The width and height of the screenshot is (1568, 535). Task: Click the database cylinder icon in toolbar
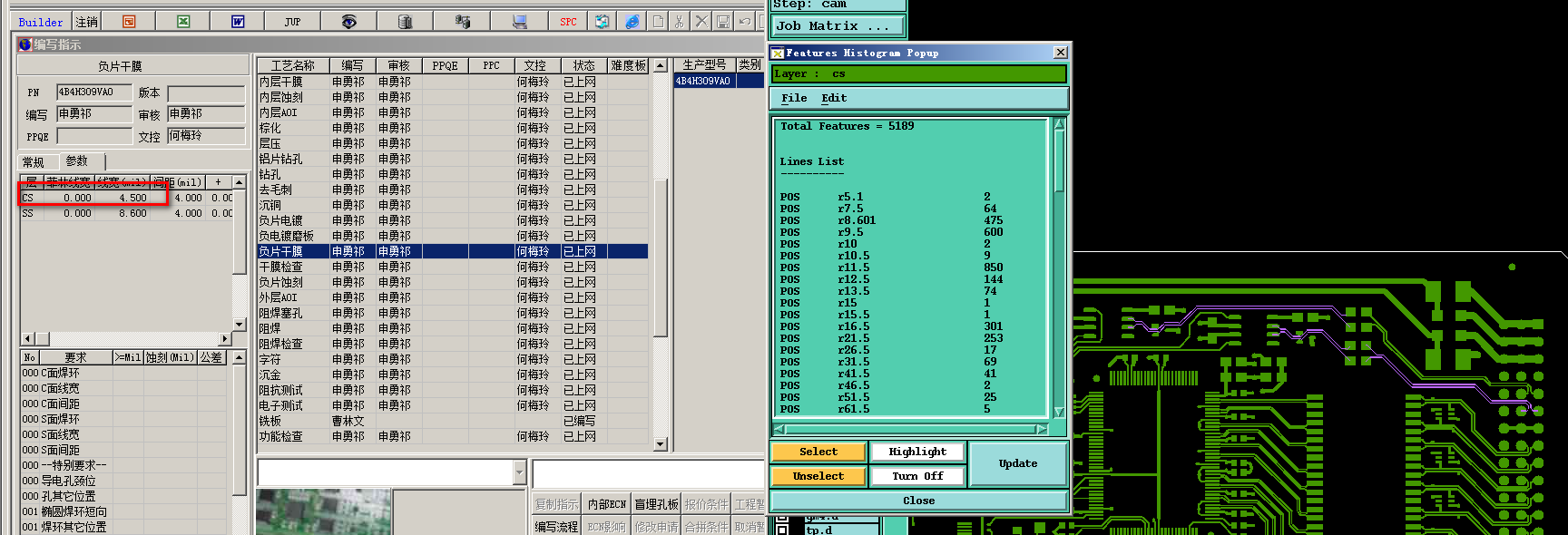[x=406, y=21]
